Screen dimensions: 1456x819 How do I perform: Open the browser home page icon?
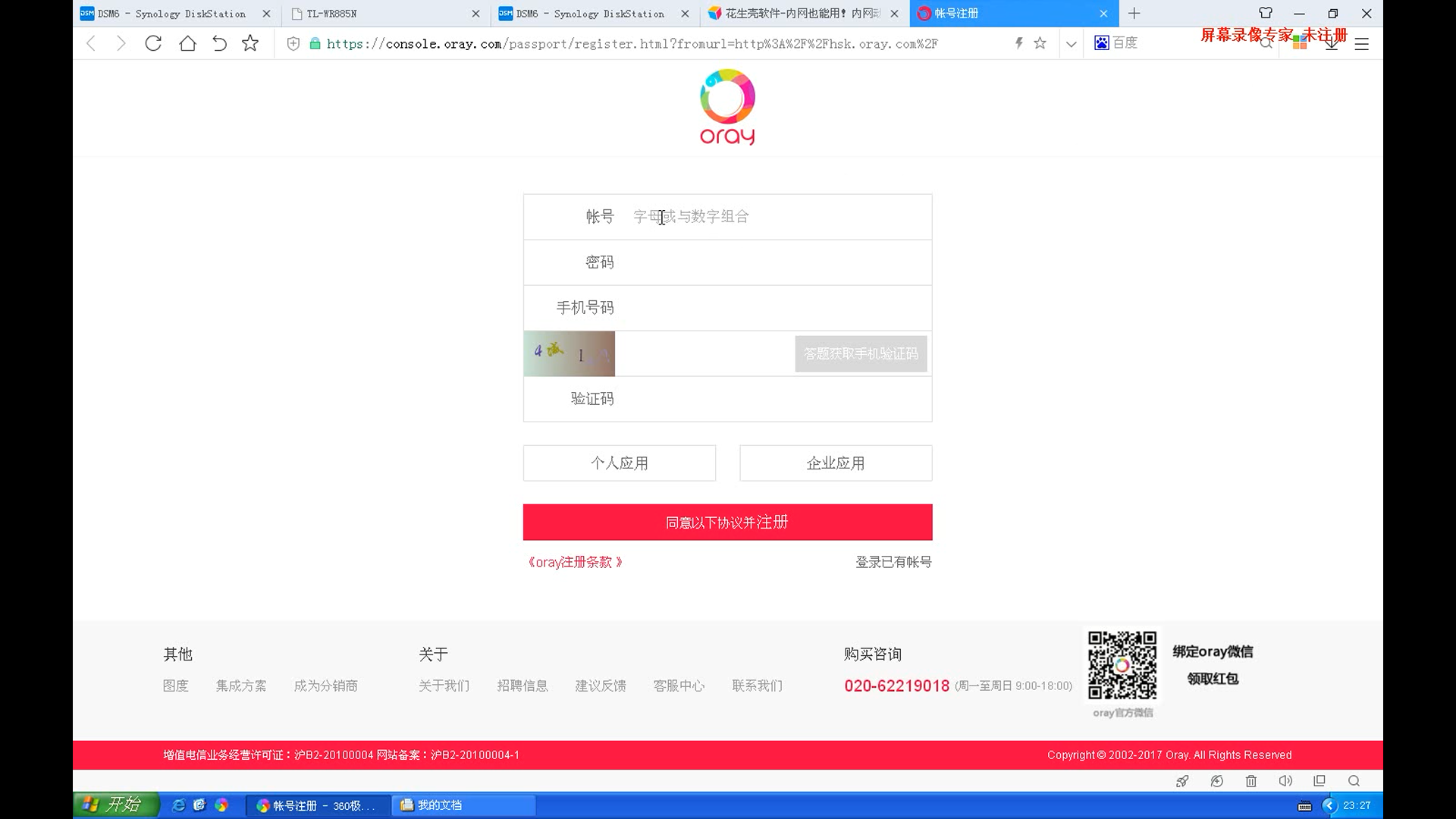point(187,43)
